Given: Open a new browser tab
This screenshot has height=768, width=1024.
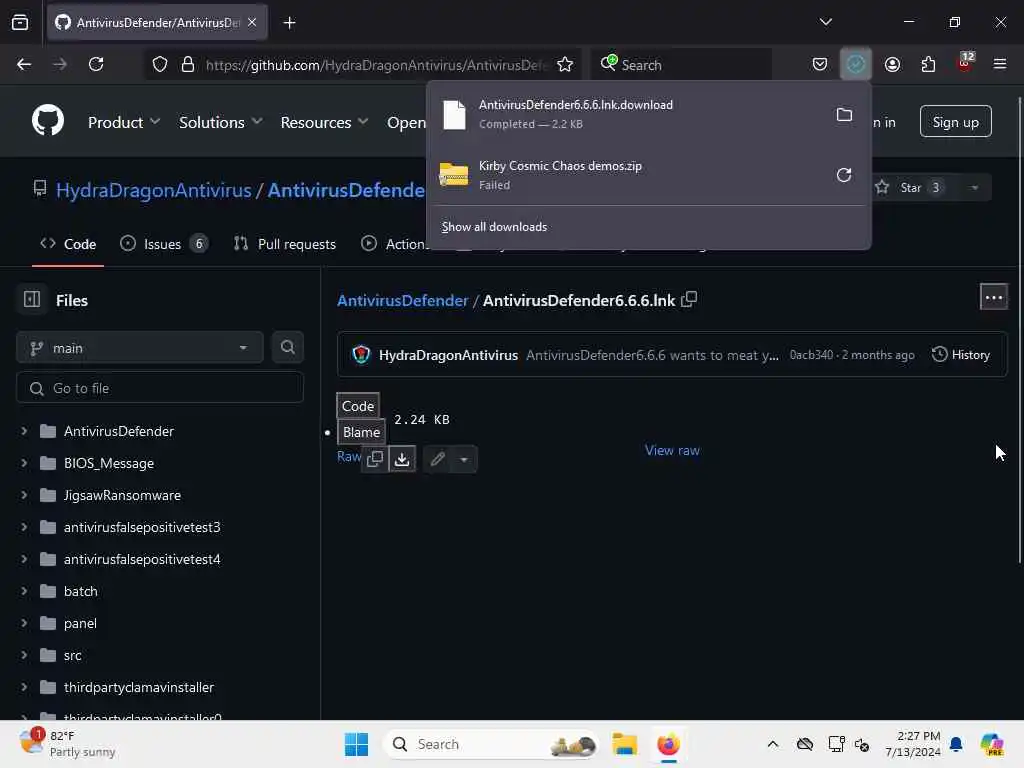Looking at the screenshot, I should (289, 23).
